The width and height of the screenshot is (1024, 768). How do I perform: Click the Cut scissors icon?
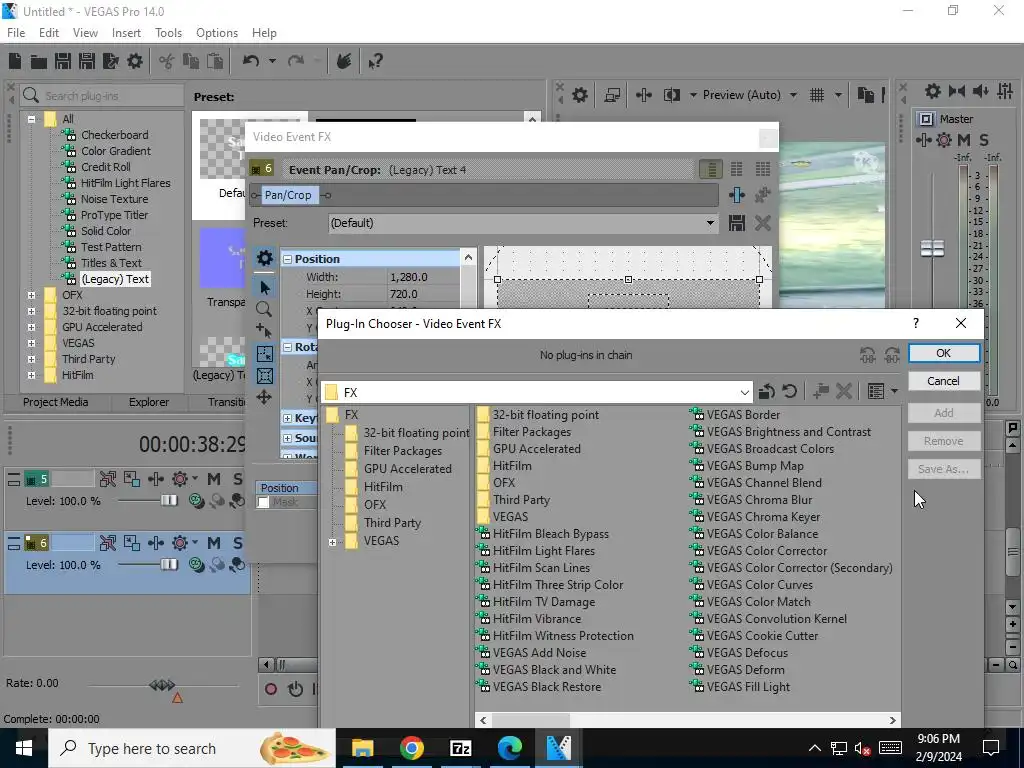pos(167,61)
